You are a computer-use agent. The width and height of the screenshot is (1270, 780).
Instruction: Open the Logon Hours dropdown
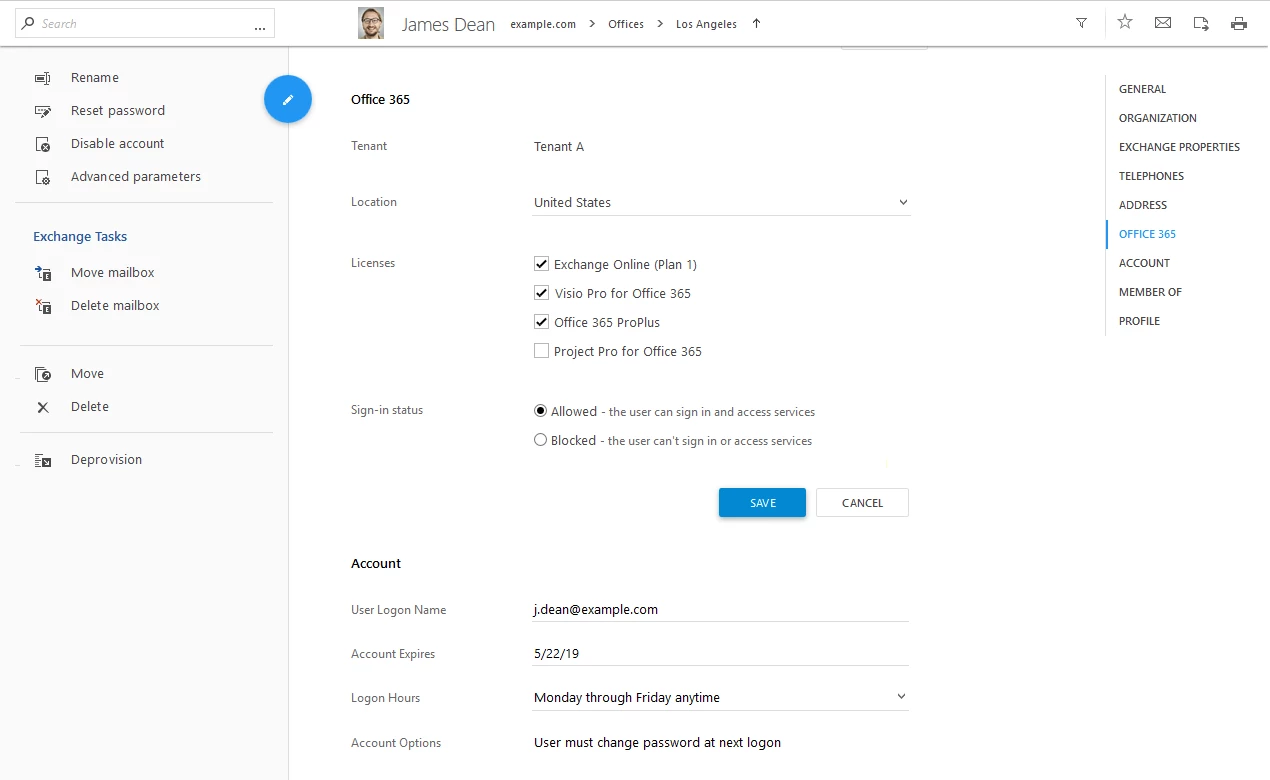(721, 697)
